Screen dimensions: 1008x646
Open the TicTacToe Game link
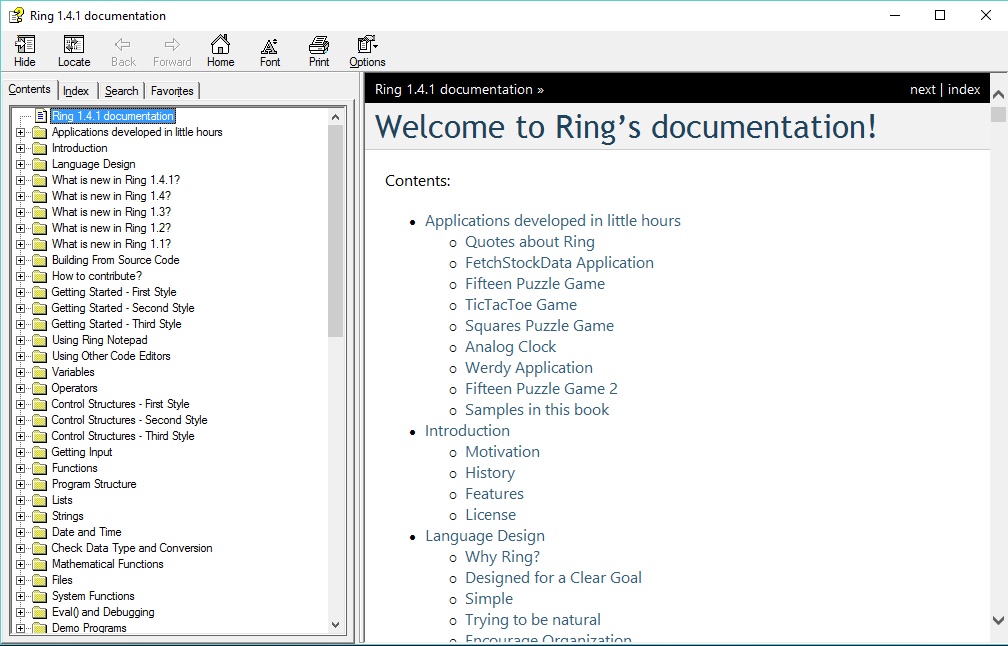521,305
